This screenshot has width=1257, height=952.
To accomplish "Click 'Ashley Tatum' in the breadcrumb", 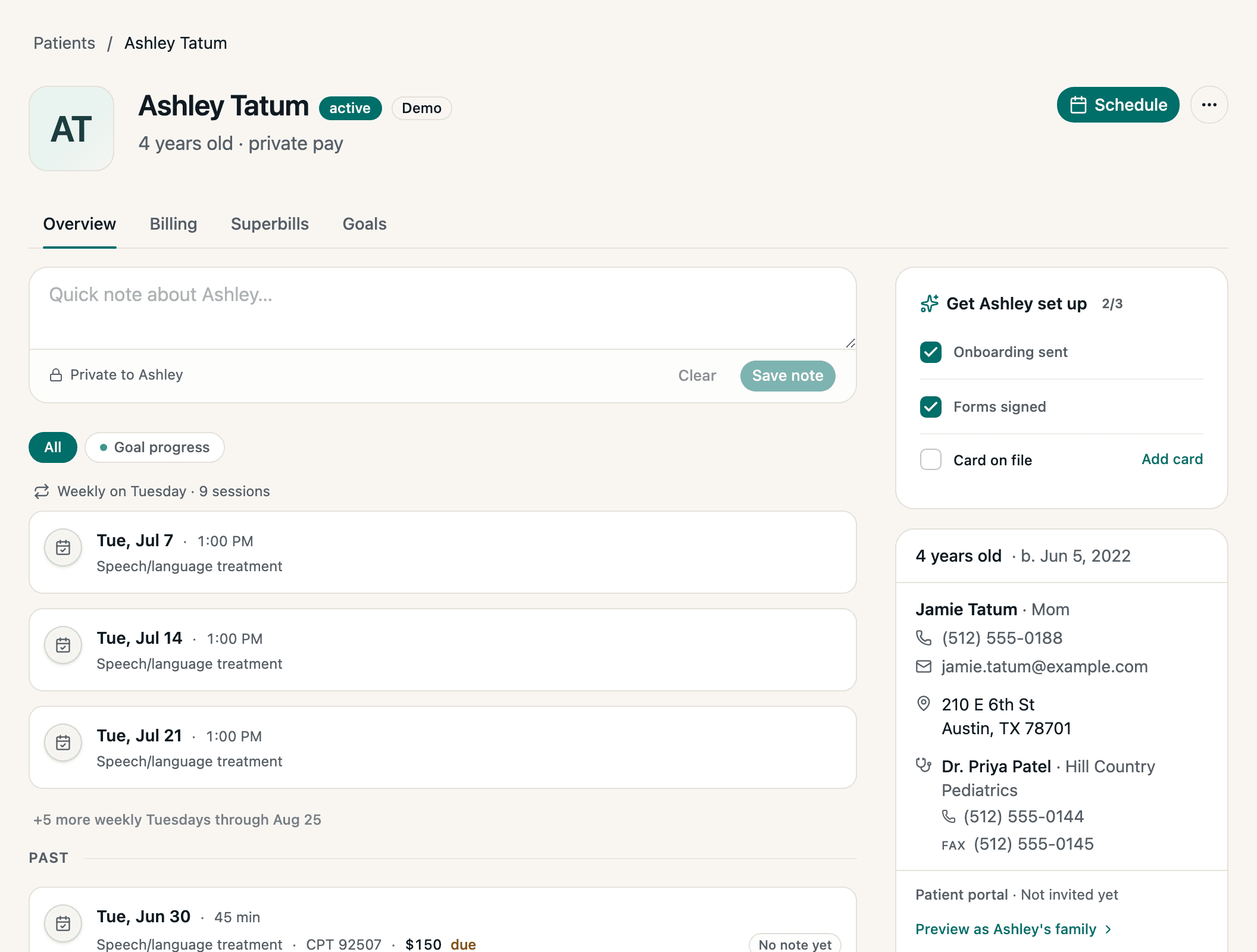I will [x=176, y=43].
